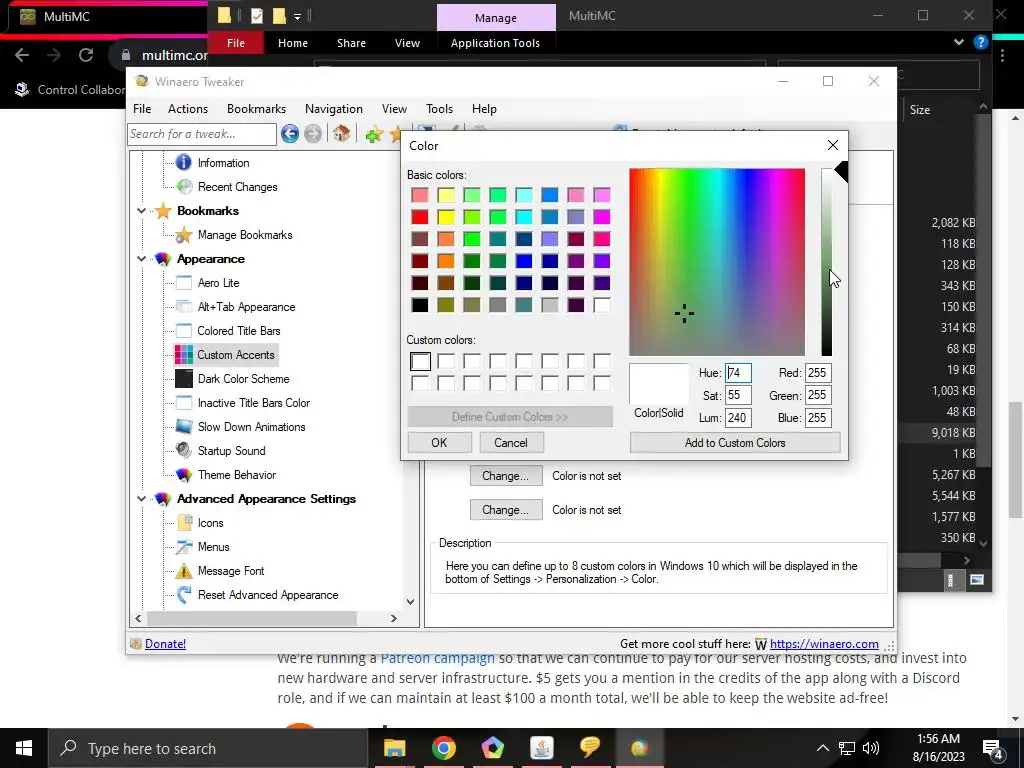Click the Green value field
The image size is (1024, 768).
tap(818, 395)
